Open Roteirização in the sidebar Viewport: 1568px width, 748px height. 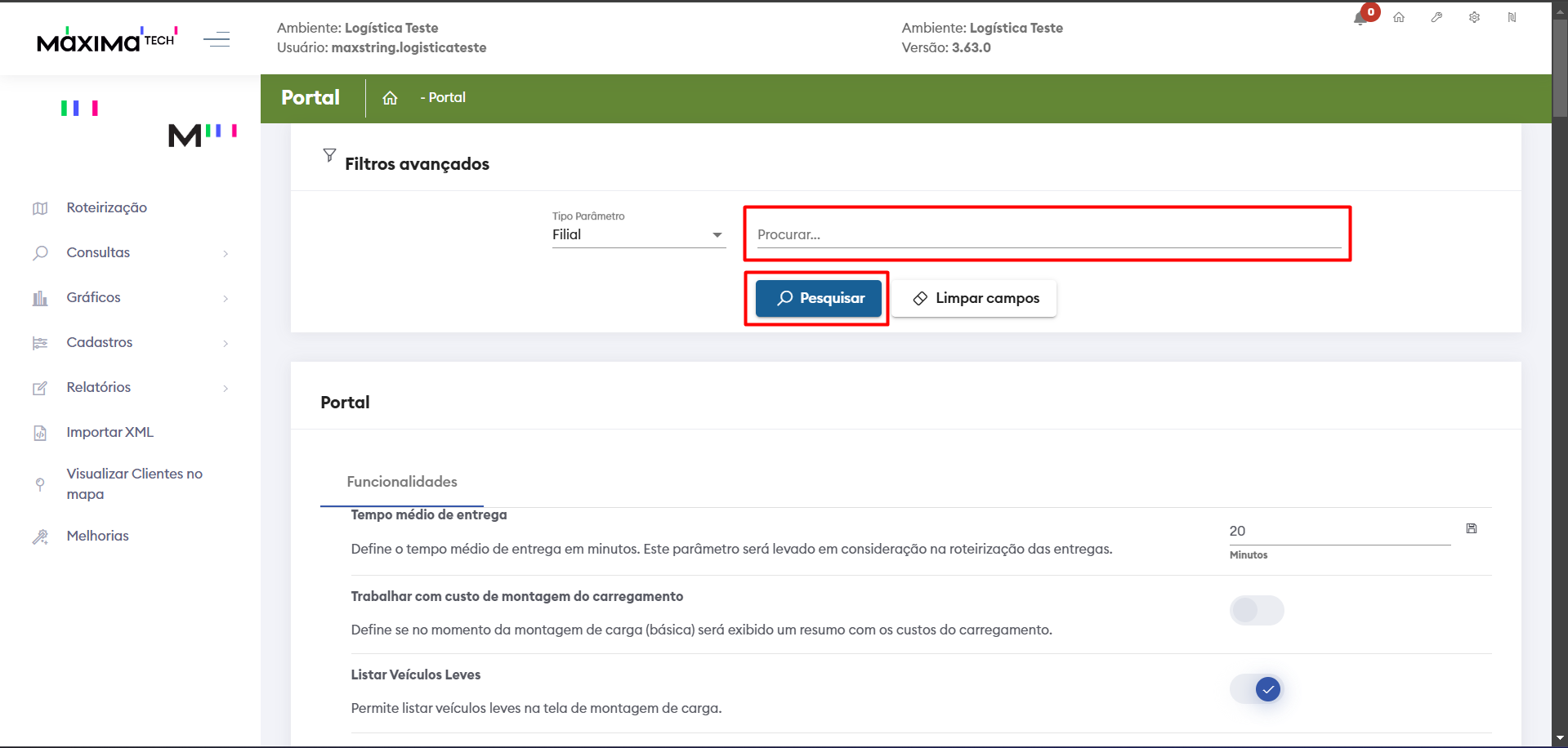click(106, 208)
